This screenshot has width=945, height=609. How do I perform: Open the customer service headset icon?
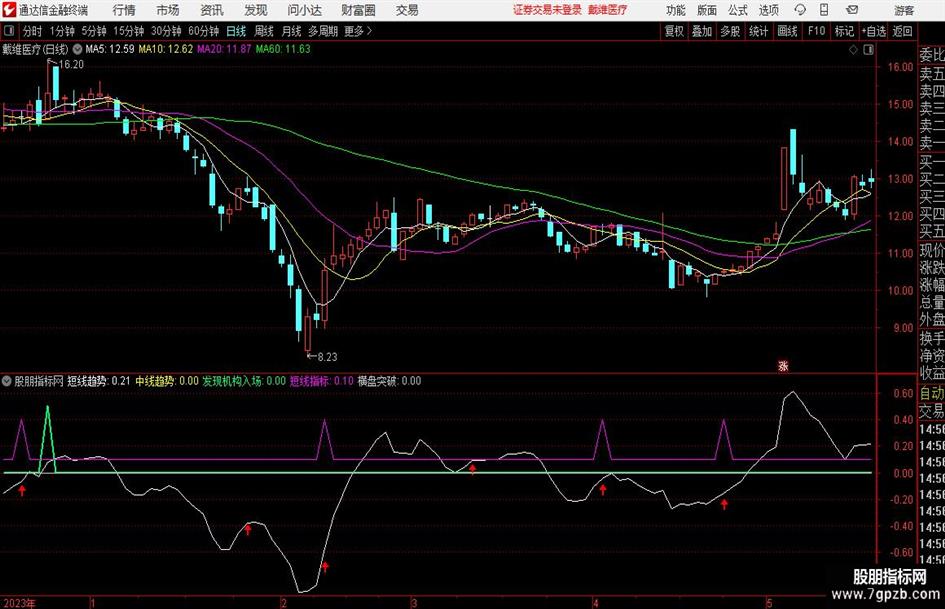pyautogui.click(x=800, y=10)
